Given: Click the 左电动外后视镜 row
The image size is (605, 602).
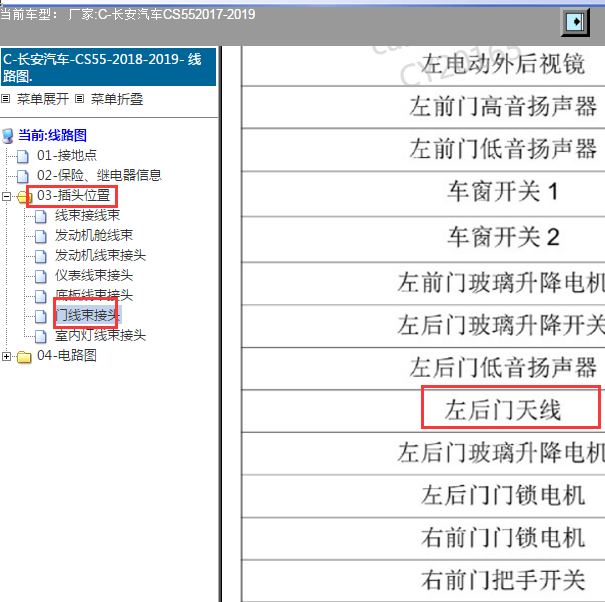Looking at the screenshot, I should (x=423, y=66).
